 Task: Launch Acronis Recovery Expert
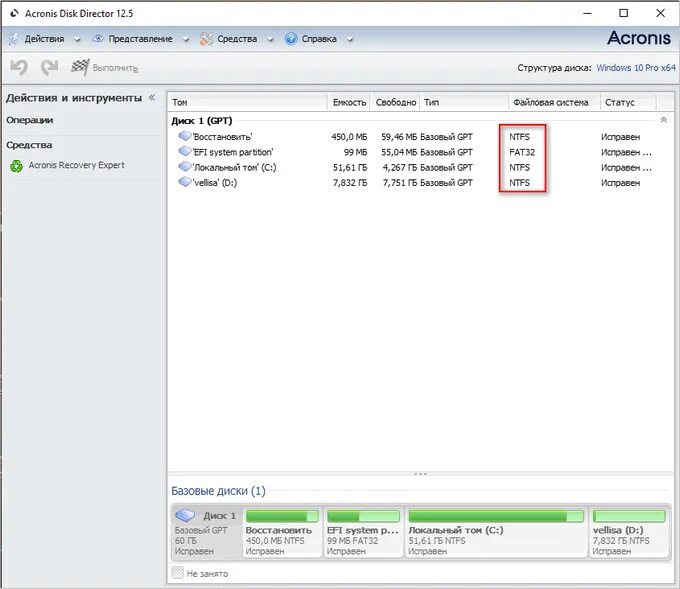(x=76, y=165)
